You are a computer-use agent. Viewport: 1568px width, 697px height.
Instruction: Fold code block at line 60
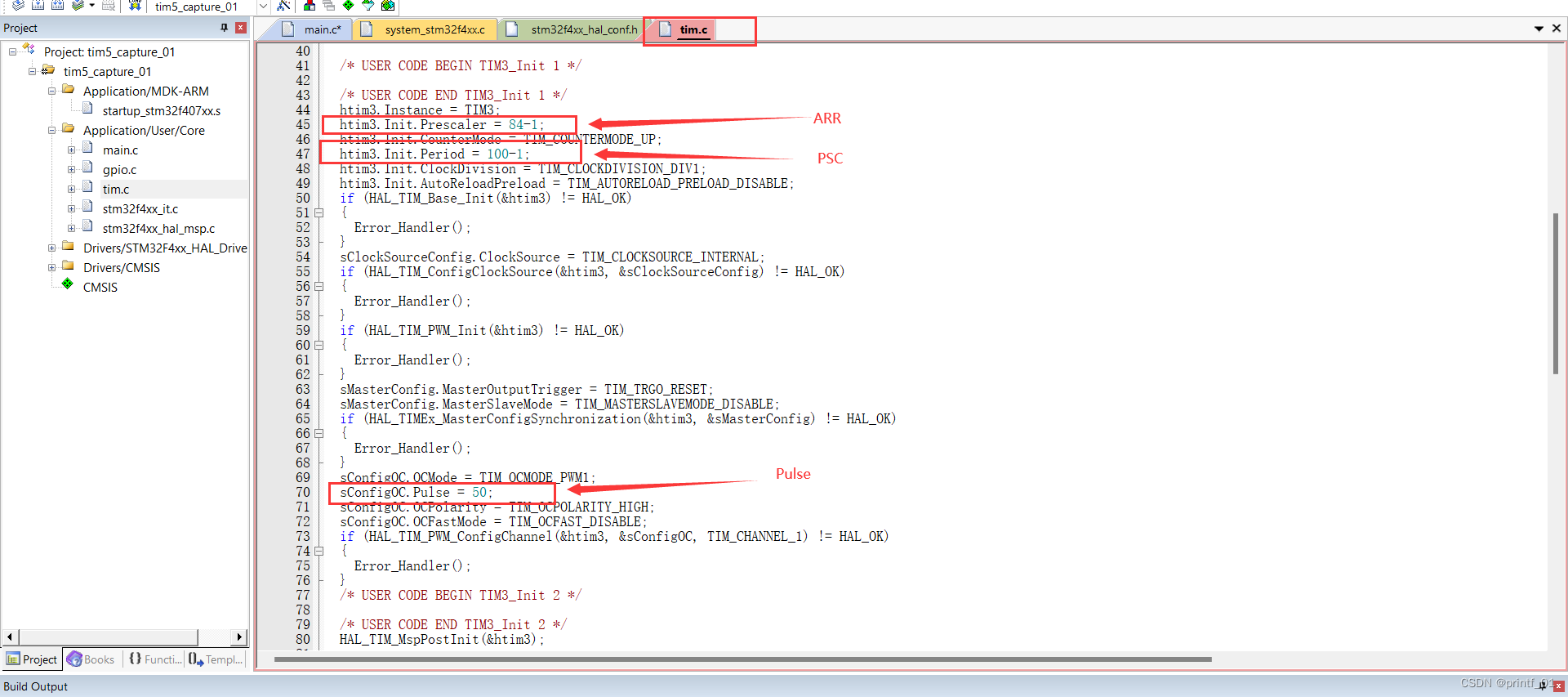point(319,345)
